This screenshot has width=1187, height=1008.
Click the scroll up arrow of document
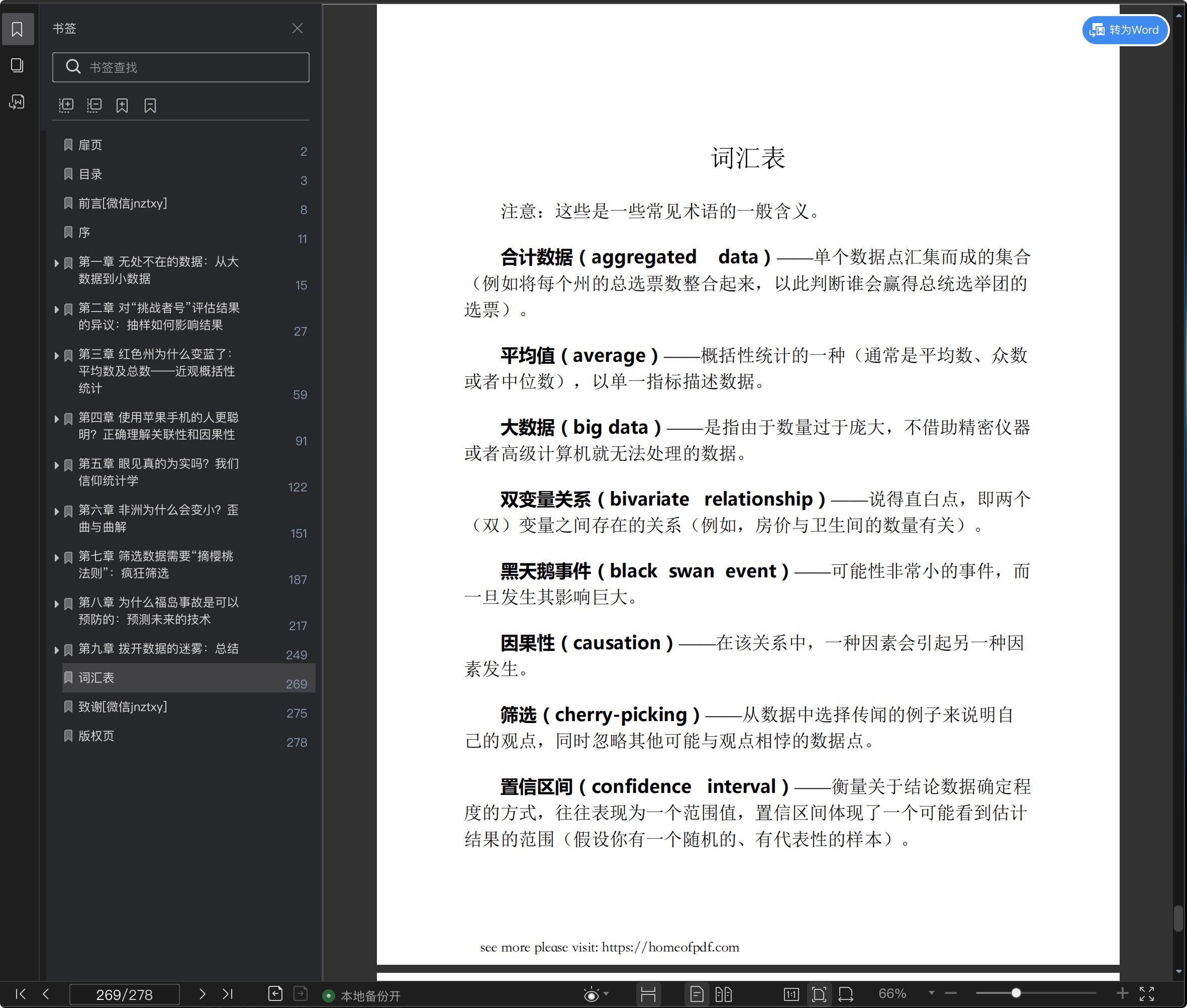point(1178,16)
